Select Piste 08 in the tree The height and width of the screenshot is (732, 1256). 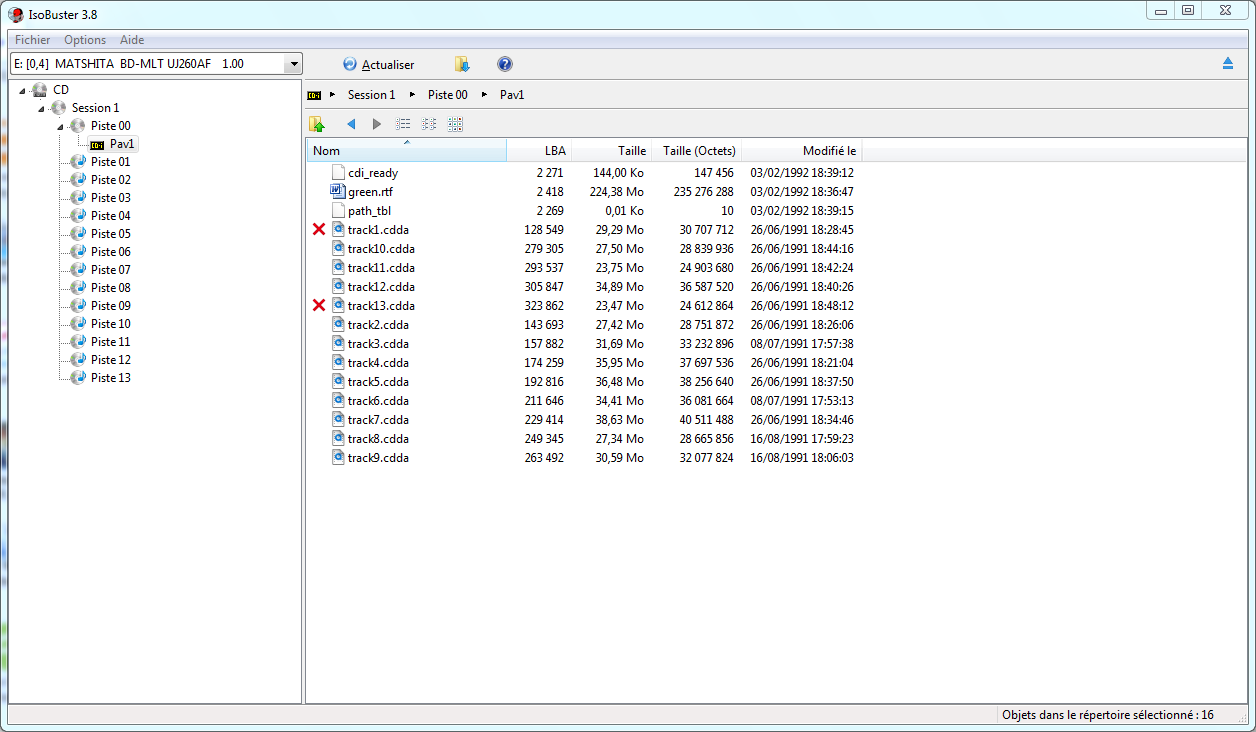pyautogui.click(x=110, y=288)
